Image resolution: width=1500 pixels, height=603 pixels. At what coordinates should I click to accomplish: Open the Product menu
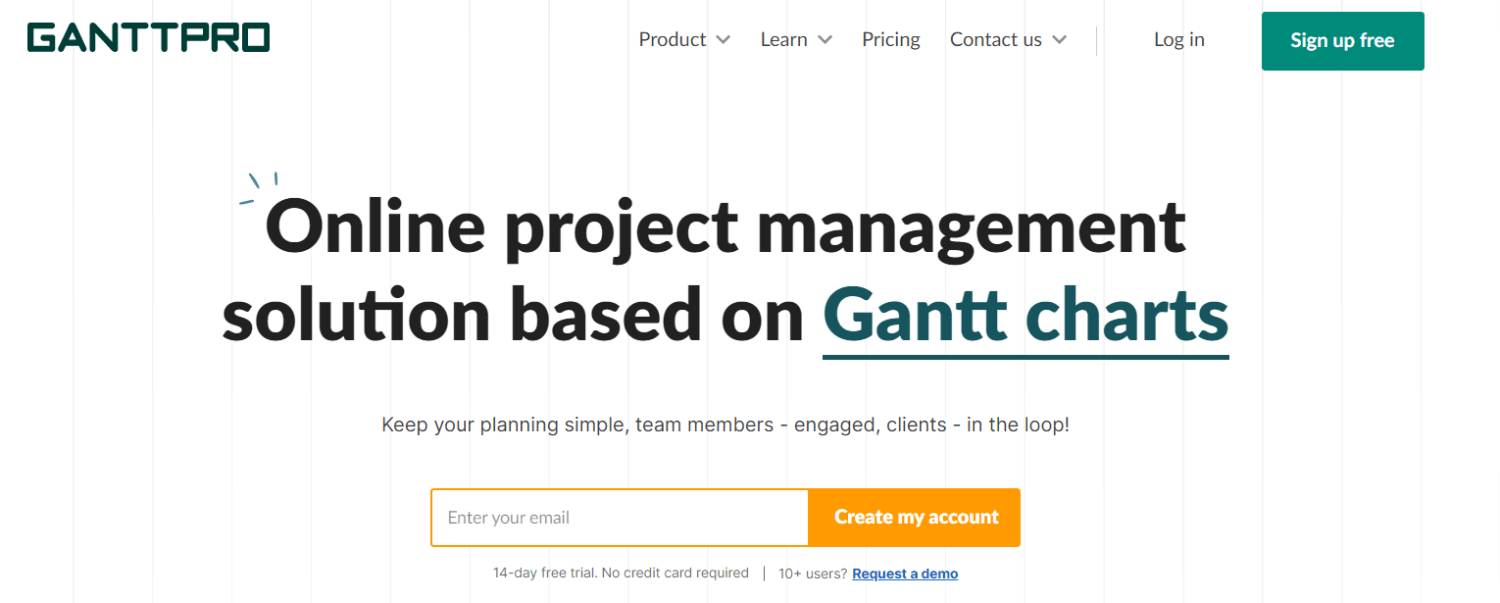point(672,39)
